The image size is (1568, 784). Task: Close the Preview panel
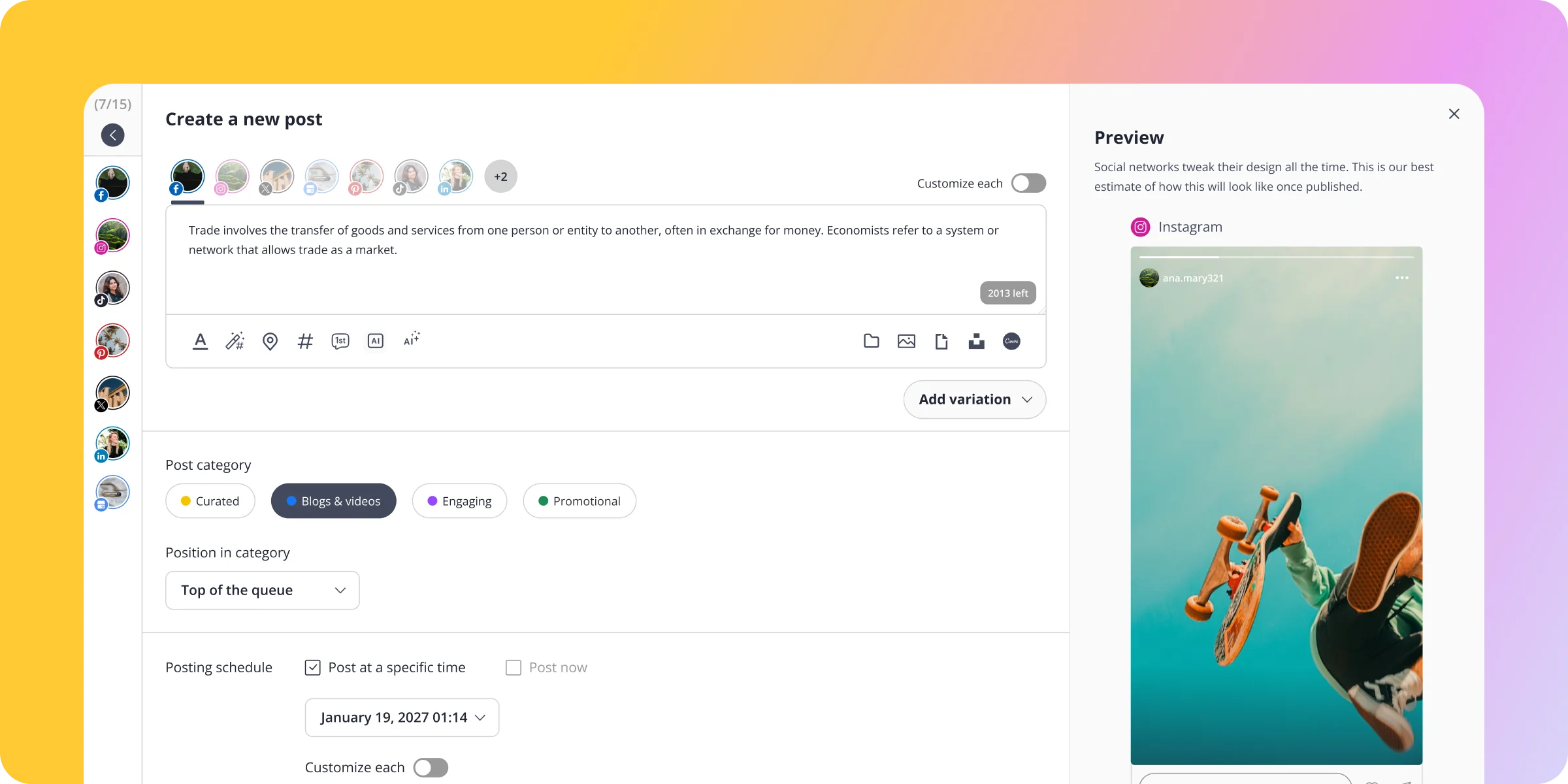point(1454,114)
